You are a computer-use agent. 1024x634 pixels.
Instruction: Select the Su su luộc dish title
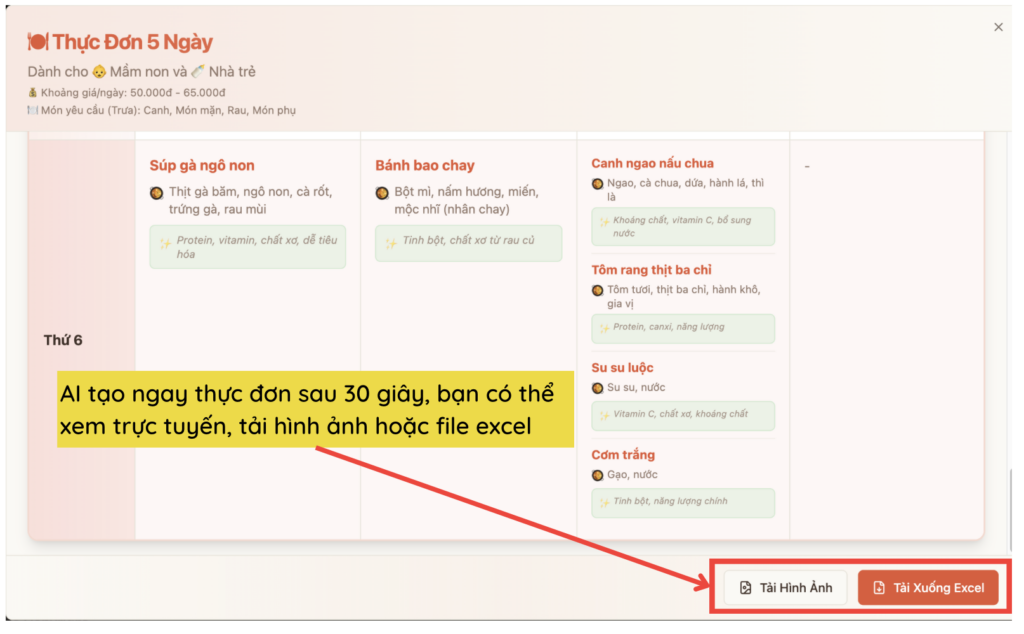(623, 367)
